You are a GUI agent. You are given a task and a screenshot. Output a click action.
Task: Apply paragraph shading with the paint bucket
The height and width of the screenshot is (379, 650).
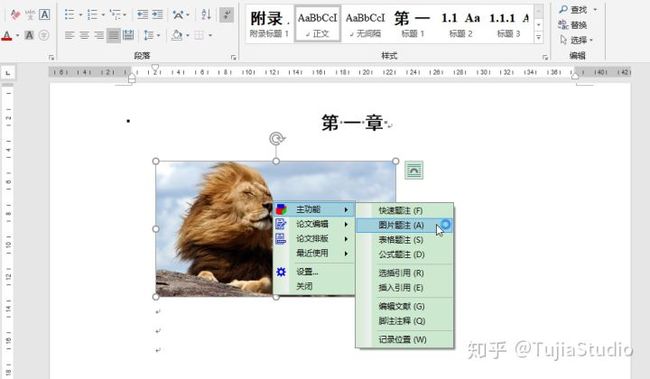coord(177,36)
